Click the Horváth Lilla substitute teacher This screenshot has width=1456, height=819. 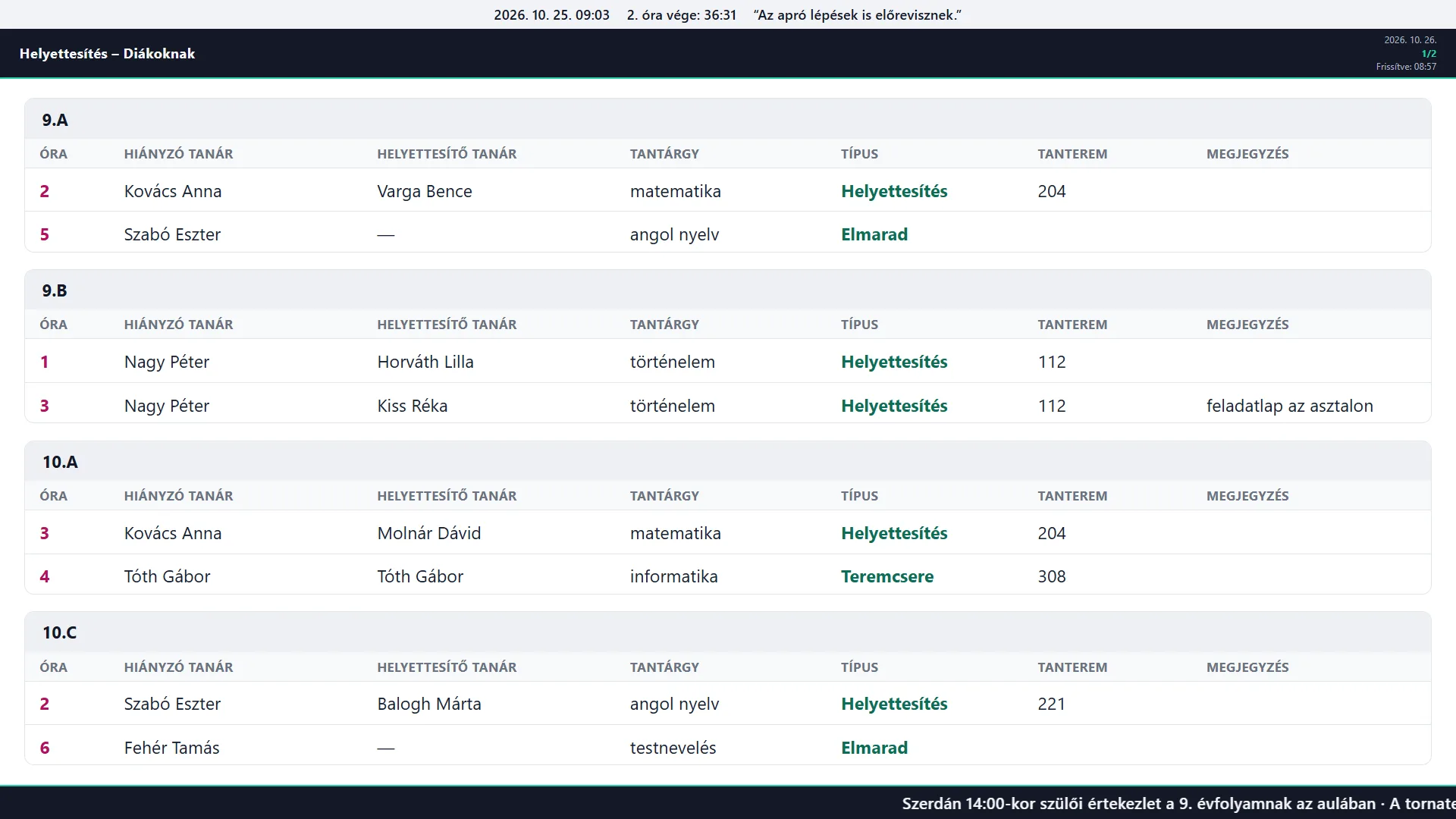click(425, 362)
